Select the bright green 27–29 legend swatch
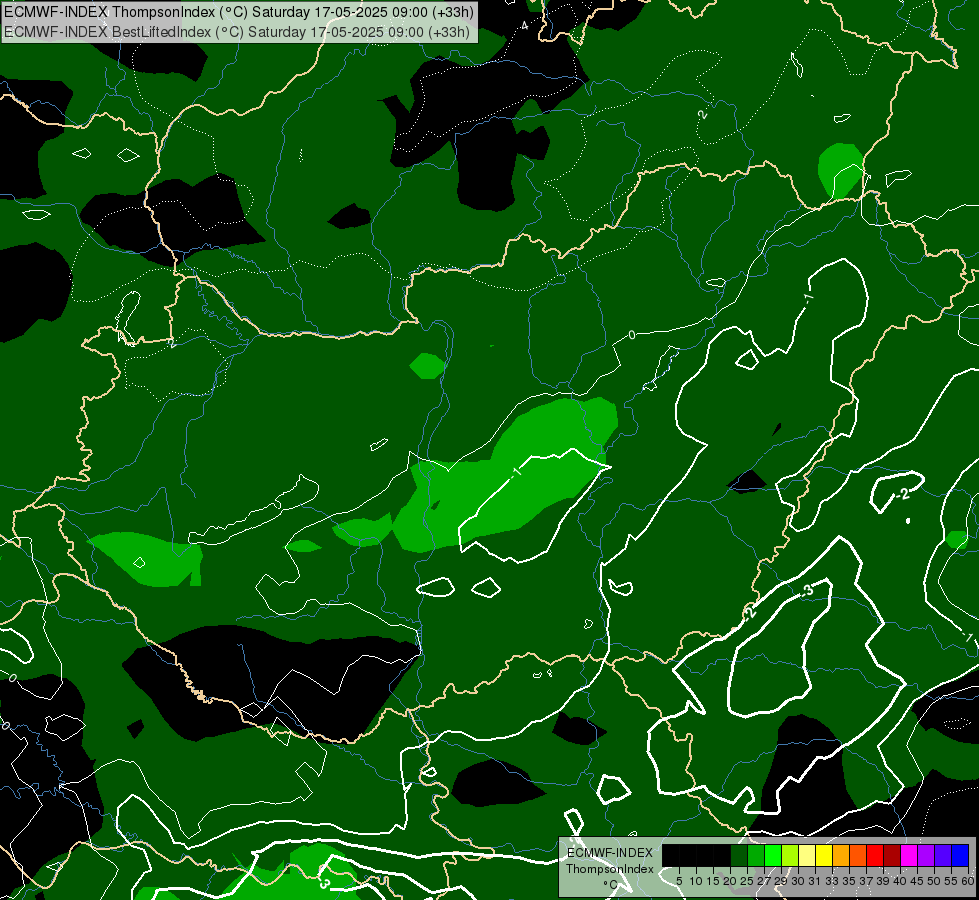 pos(773,855)
